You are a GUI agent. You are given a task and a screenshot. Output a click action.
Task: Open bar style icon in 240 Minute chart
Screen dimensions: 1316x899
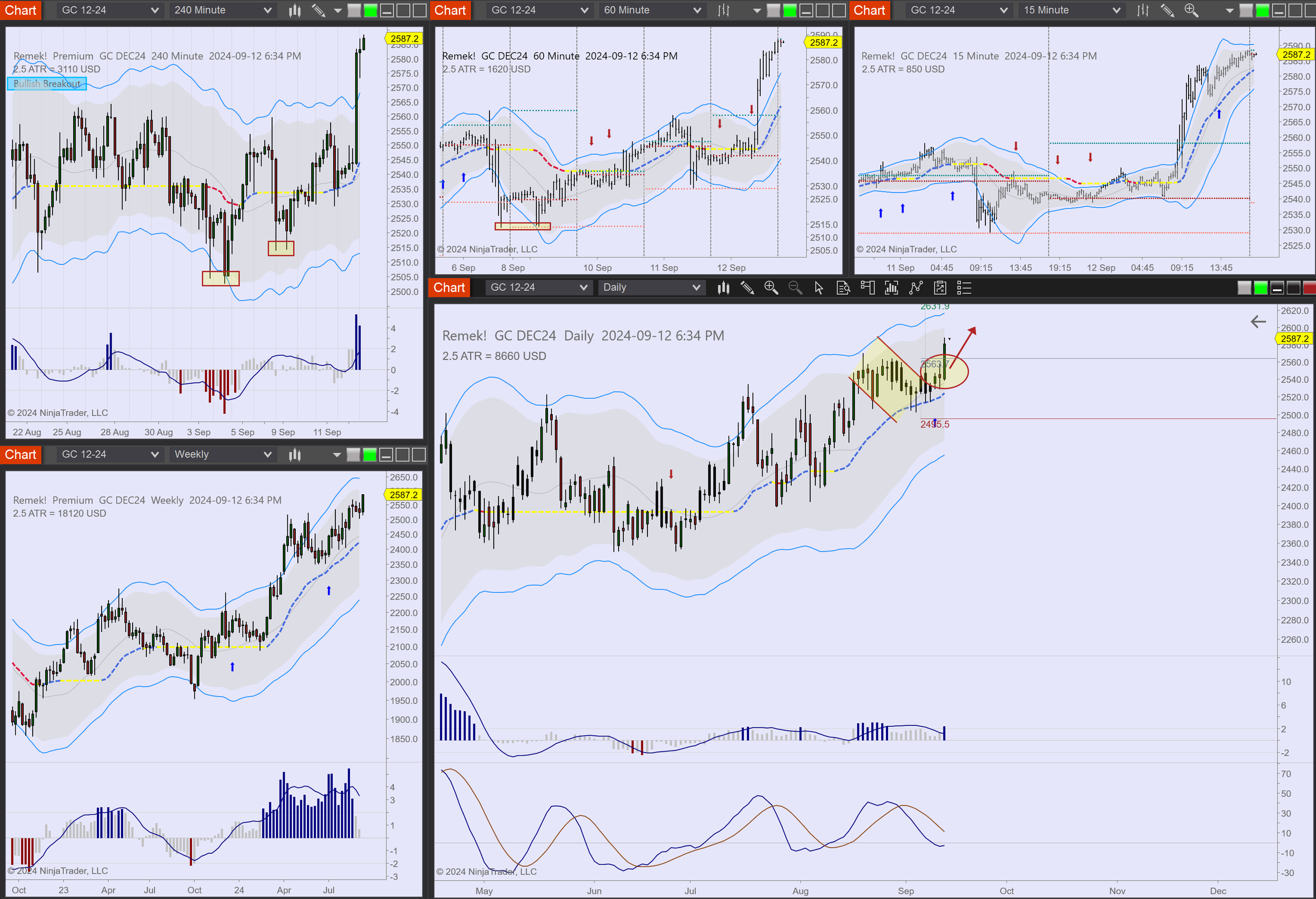tap(294, 10)
